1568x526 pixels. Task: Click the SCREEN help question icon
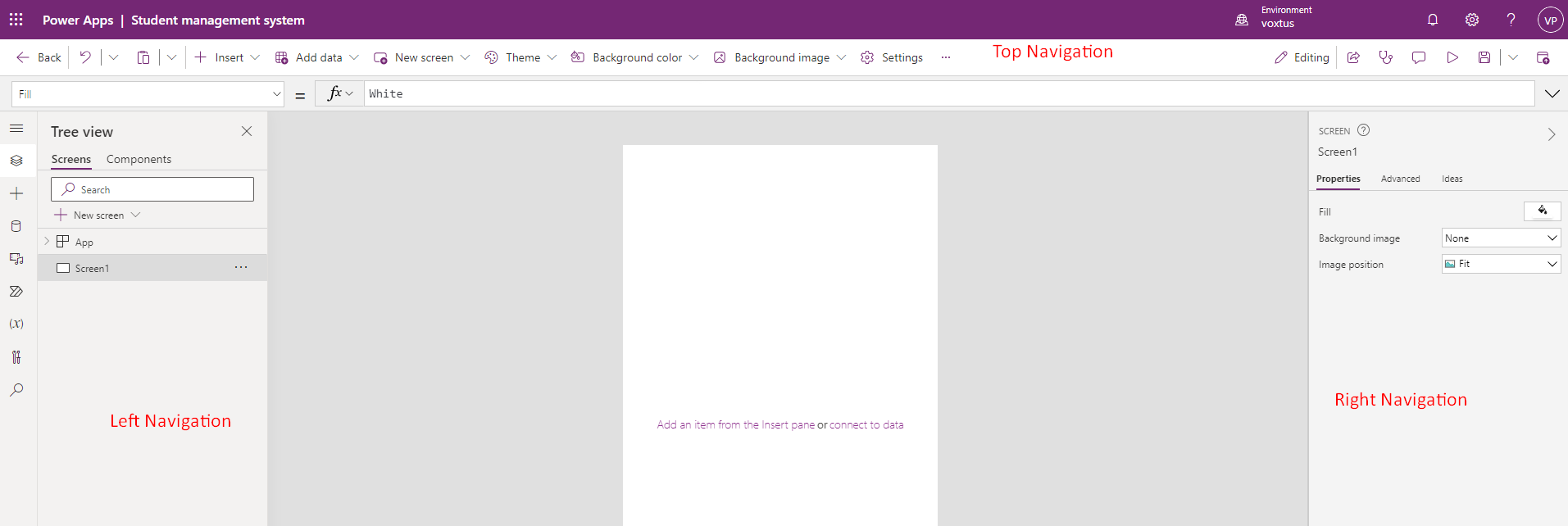1364,130
